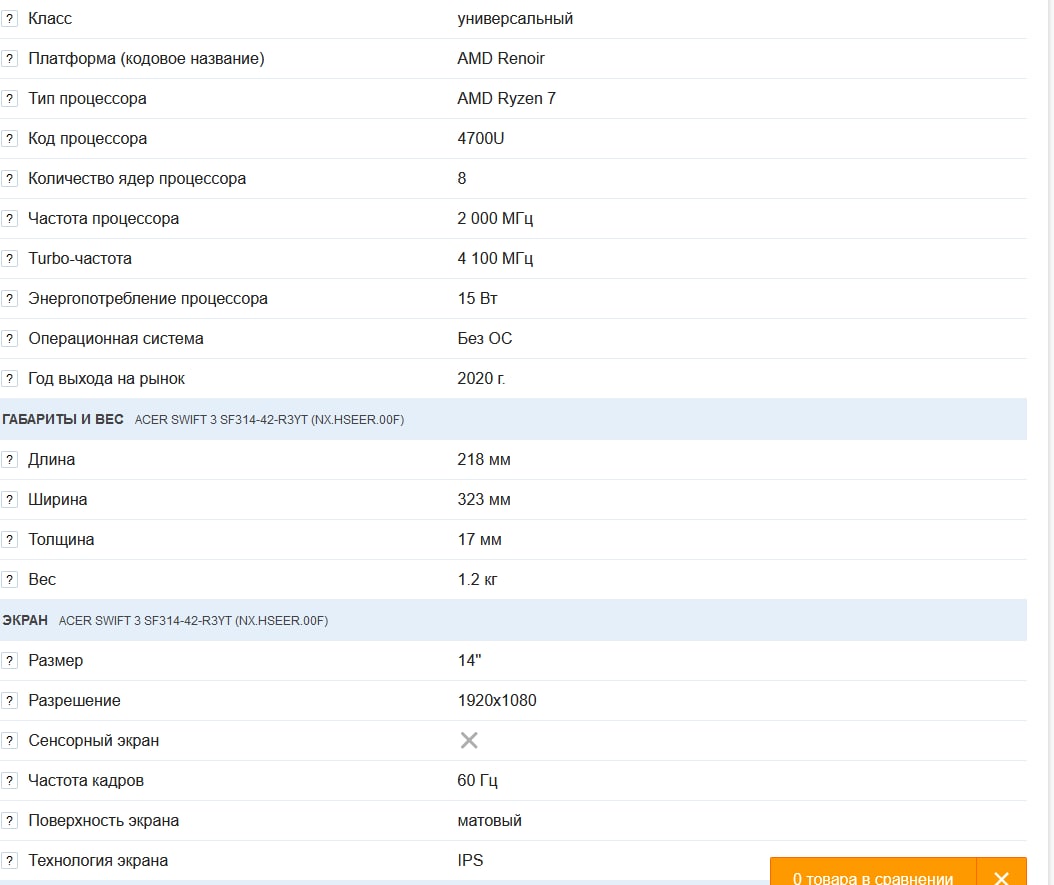Viewport: 1054px width, 885px height.
Task: Select the '218 мм' length value
Action: (484, 460)
